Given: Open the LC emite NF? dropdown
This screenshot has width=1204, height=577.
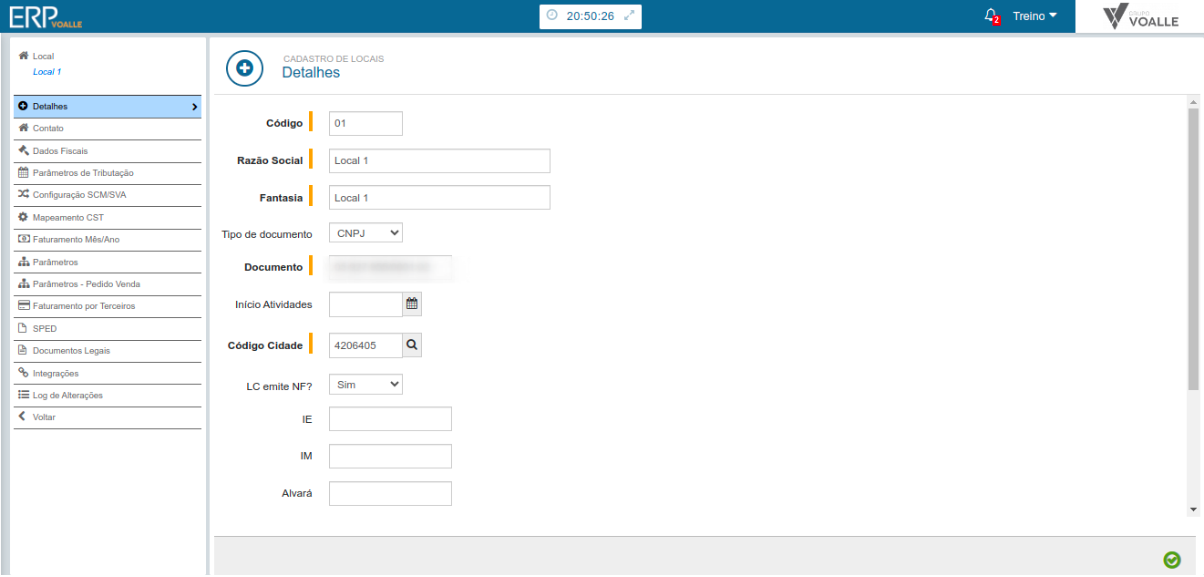Looking at the screenshot, I should pos(365,384).
